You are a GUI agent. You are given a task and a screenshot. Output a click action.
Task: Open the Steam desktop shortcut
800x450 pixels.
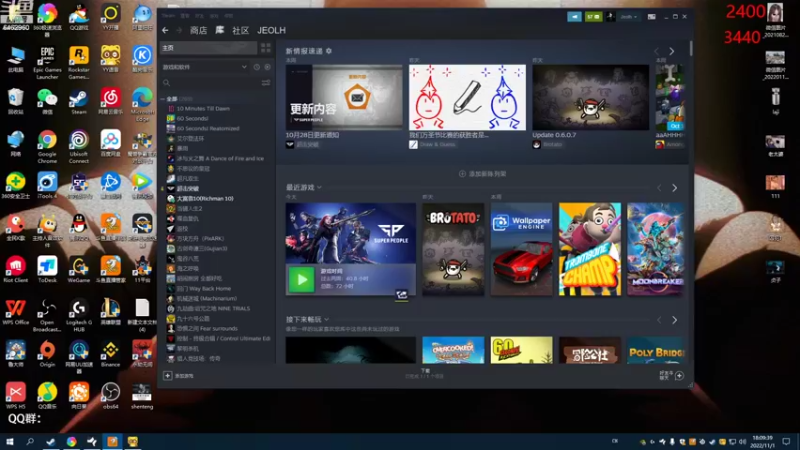(x=79, y=101)
